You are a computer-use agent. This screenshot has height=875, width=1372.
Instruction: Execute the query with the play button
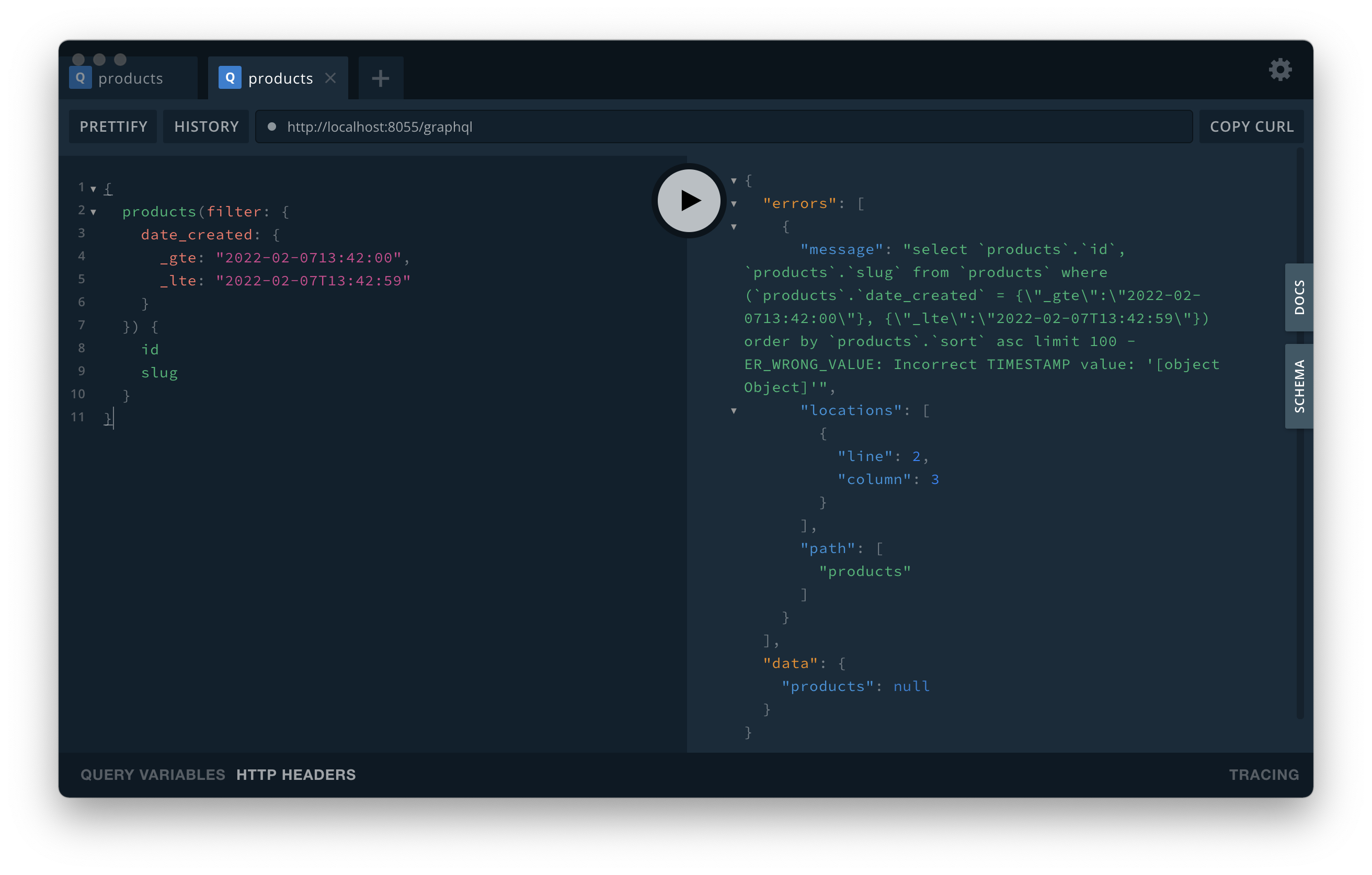click(x=688, y=201)
